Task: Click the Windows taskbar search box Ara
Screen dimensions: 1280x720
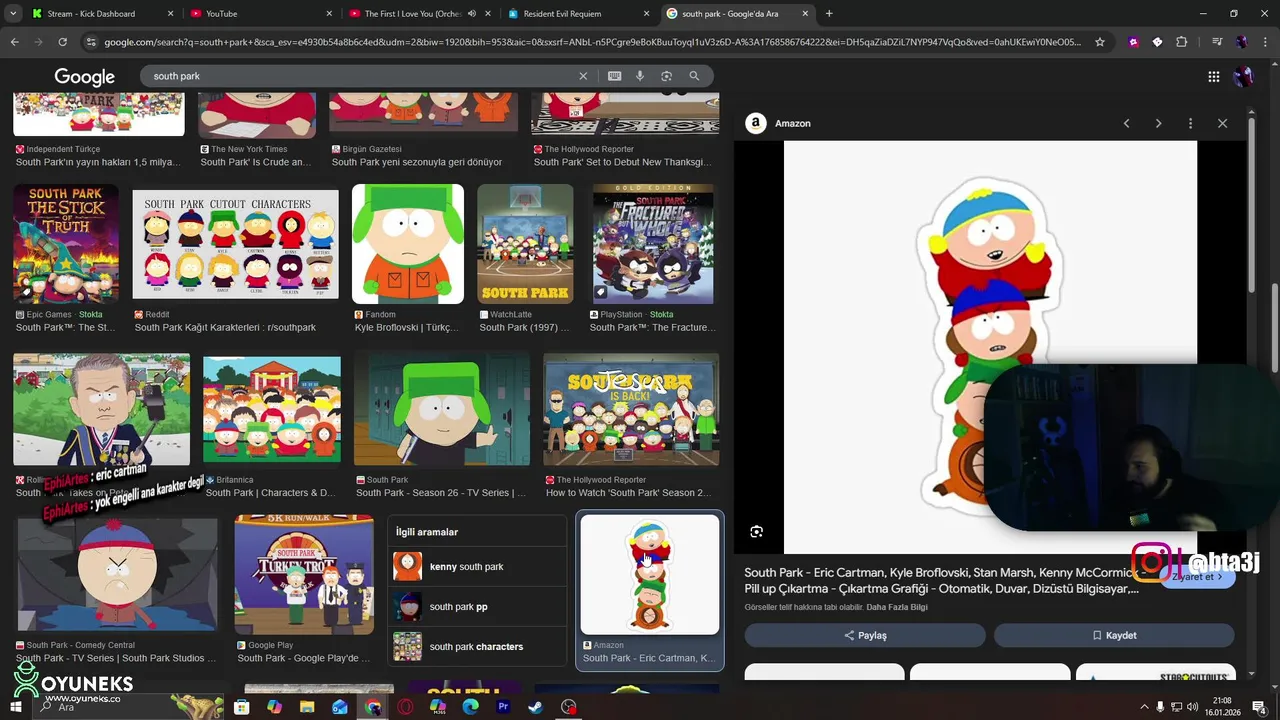Action: [127, 707]
